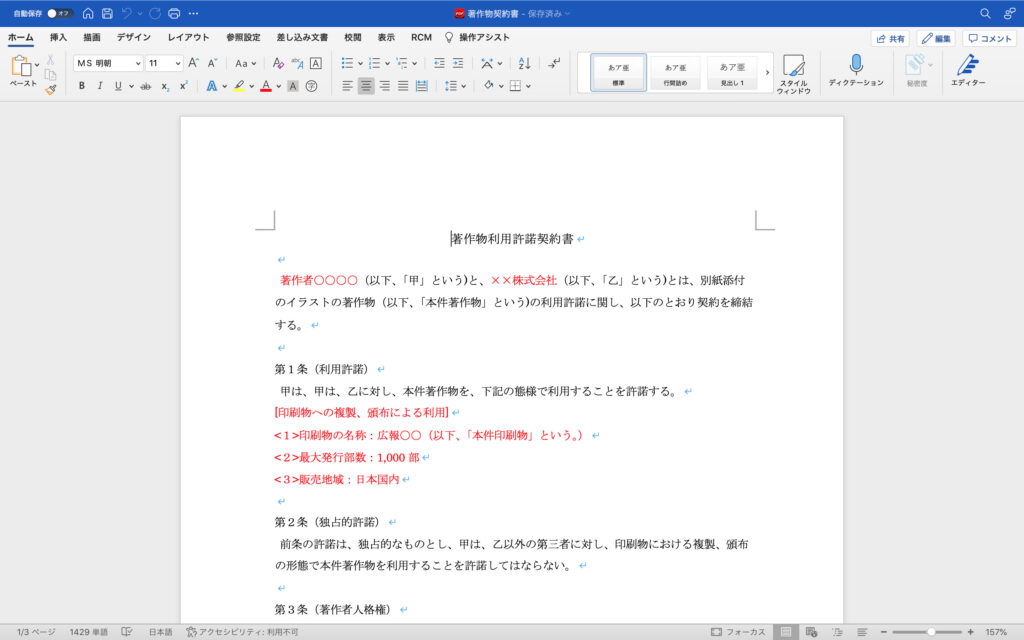This screenshot has height=640, width=1024.
Task: Click the Search magnifier icon
Action: [985, 13]
